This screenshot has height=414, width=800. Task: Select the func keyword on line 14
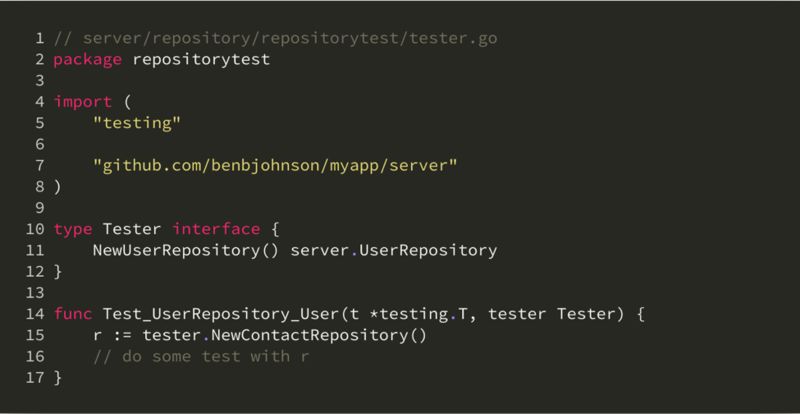pyautogui.click(x=73, y=314)
